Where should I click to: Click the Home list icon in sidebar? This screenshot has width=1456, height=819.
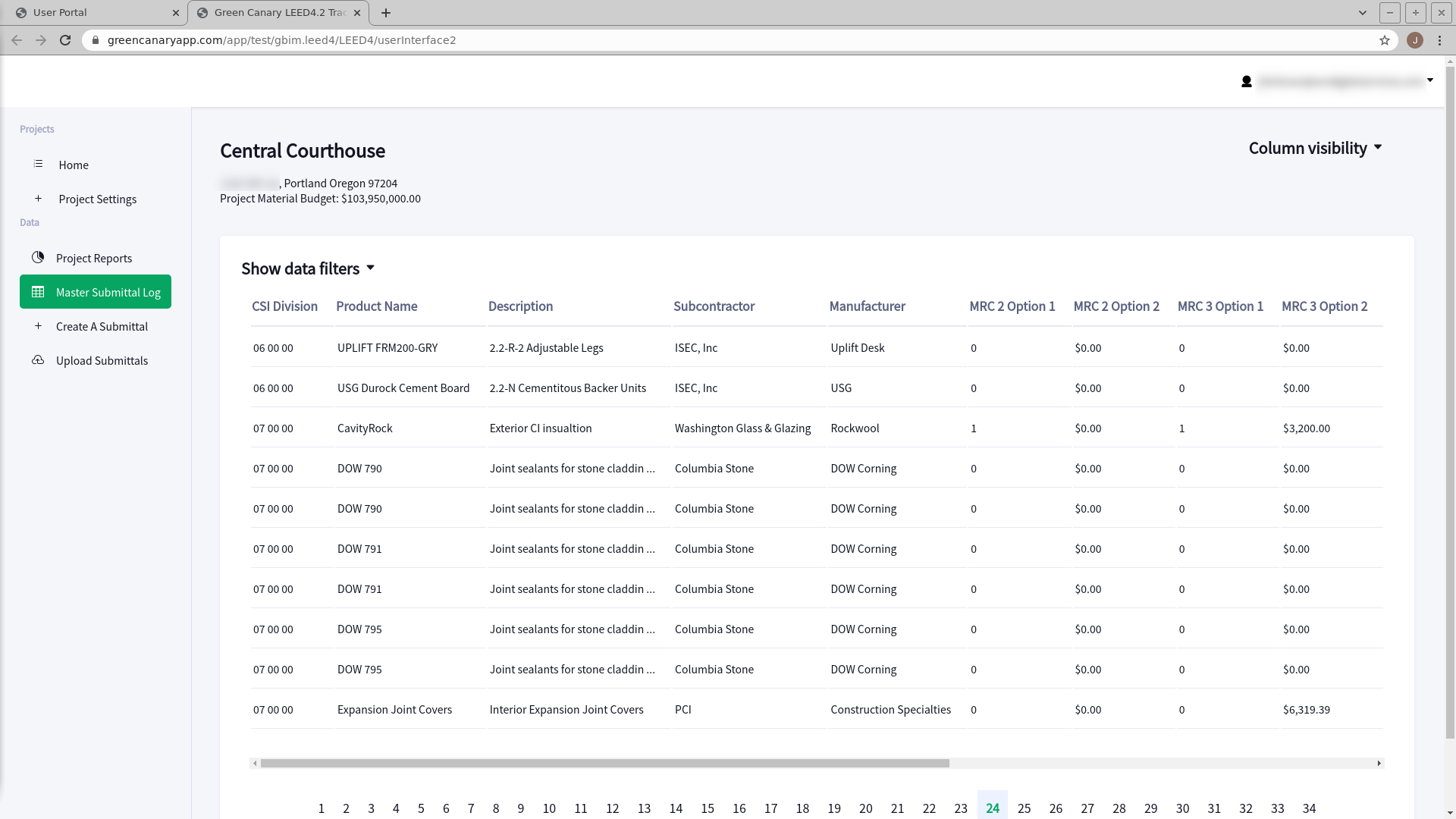[x=38, y=165]
